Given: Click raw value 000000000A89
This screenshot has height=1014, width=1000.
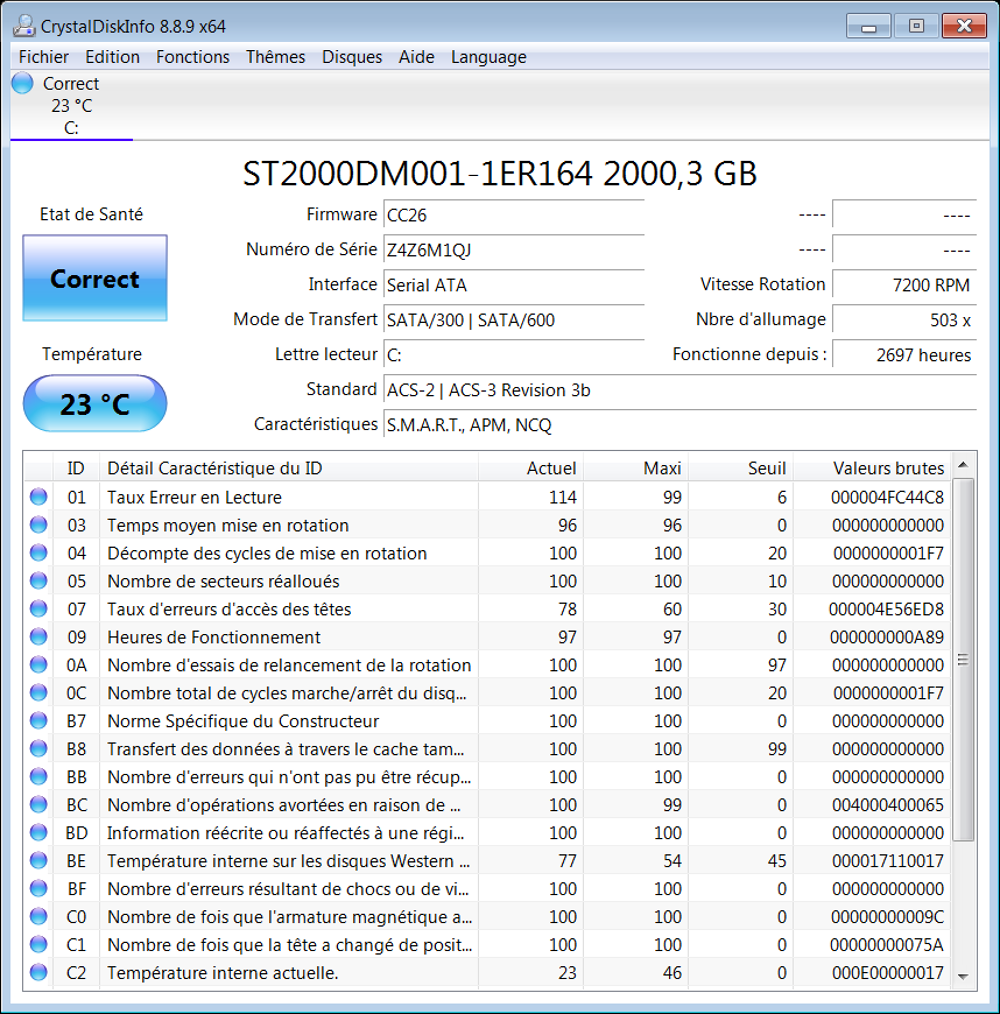Looking at the screenshot, I should tap(887, 637).
